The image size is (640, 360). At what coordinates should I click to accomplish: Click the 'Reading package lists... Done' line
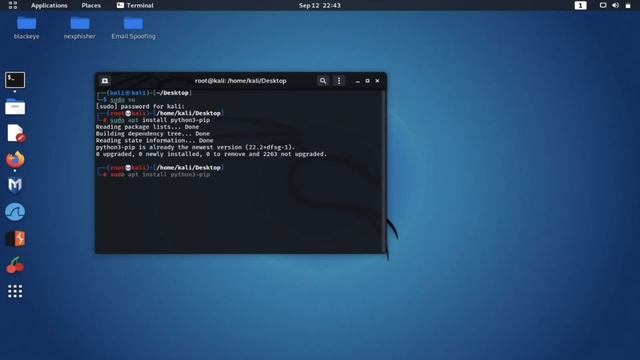tap(147, 127)
